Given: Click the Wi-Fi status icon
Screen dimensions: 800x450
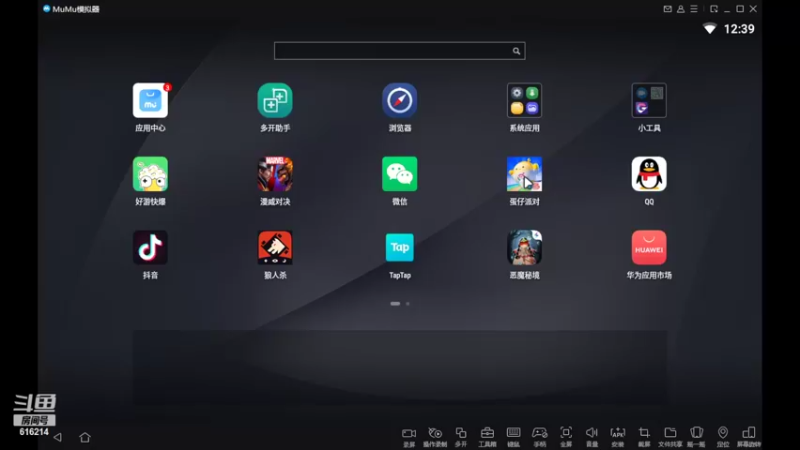Looking at the screenshot, I should click(710, 29).
